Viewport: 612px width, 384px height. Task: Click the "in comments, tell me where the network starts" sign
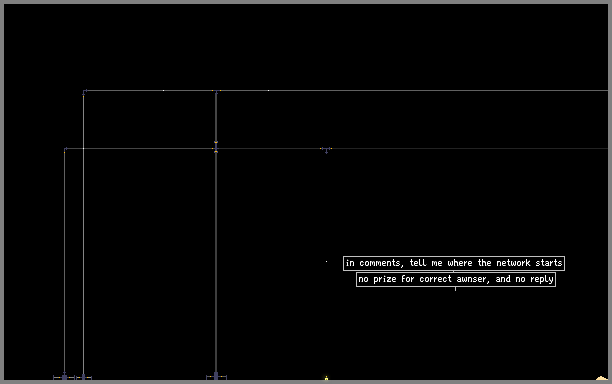pyautogui.click(x=454, y=263)
